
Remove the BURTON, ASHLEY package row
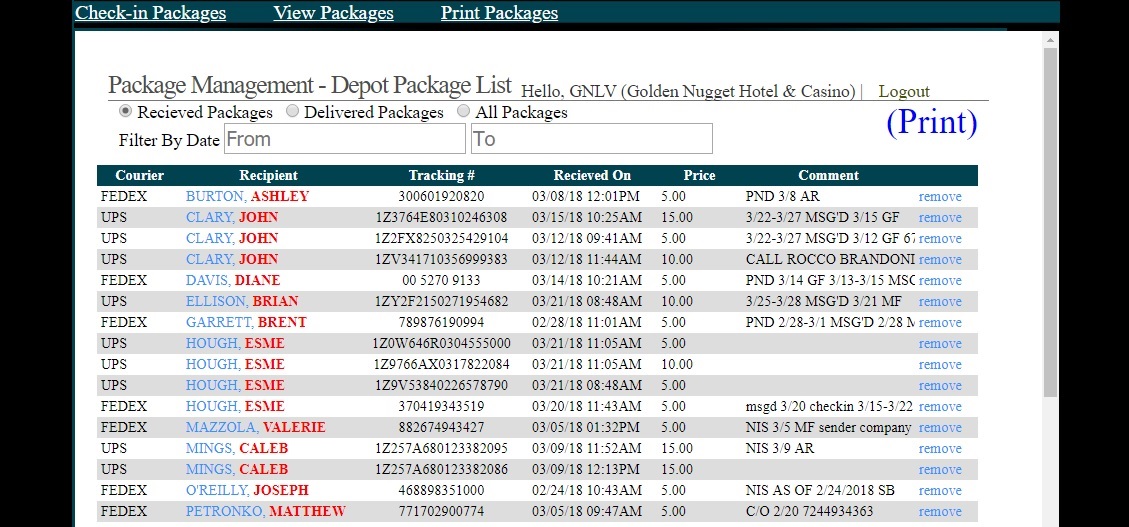coord(940,197)
